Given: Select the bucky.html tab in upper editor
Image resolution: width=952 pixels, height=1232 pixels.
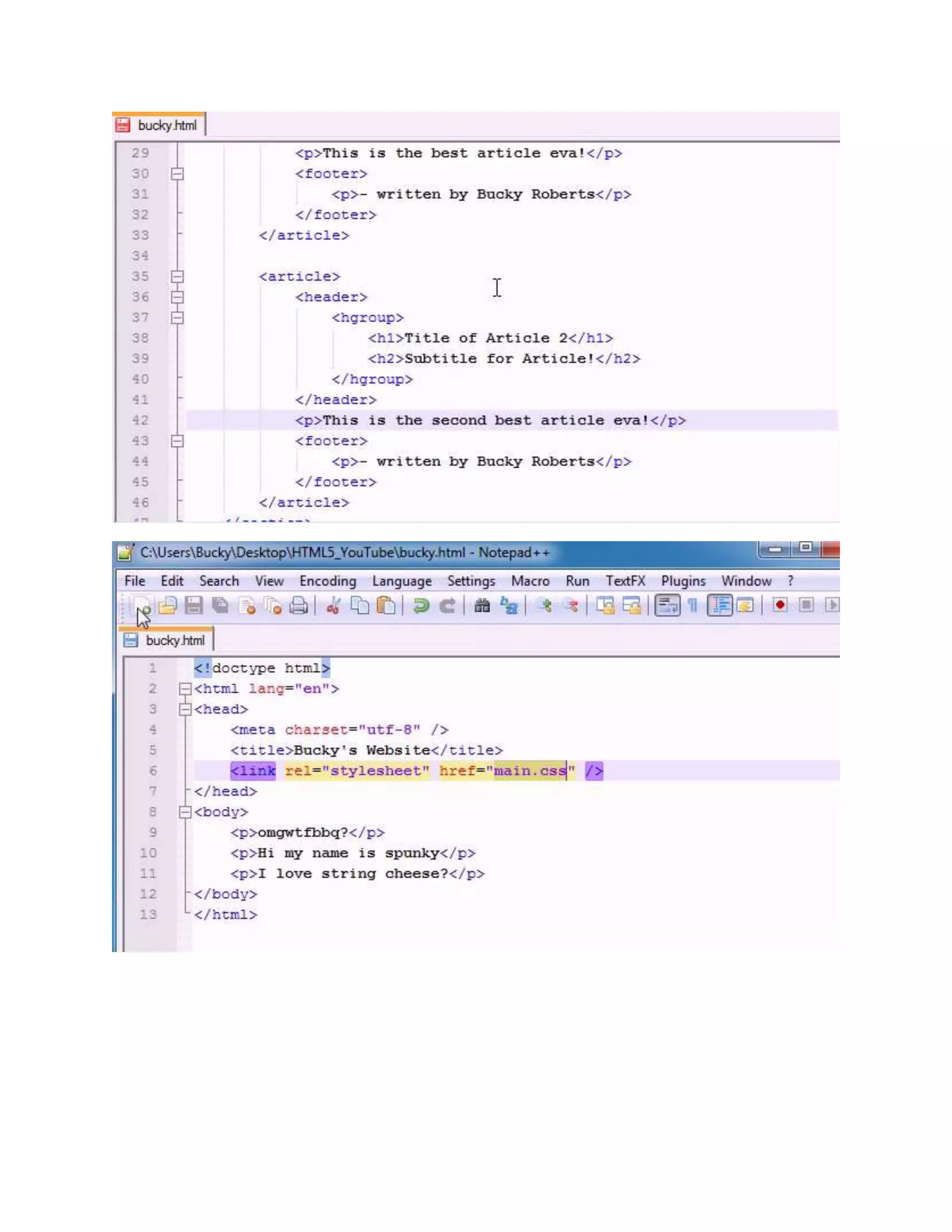Looking at the screenshot, I should point(159,125).
